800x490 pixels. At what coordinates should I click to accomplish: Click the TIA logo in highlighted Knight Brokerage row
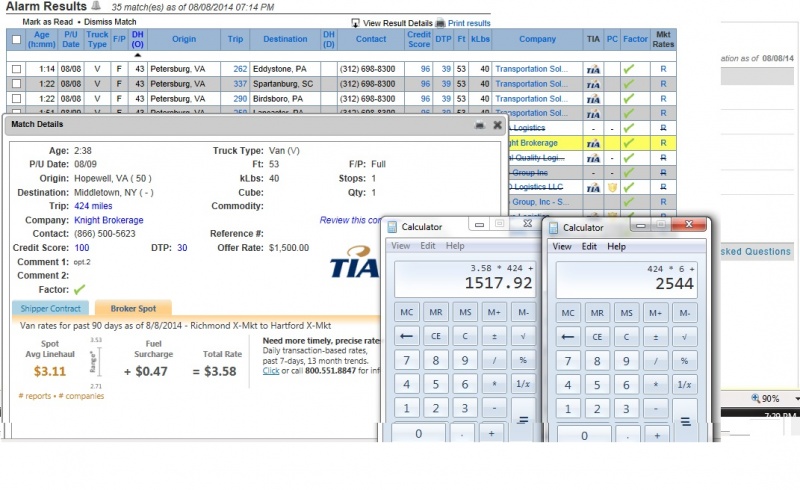(593, 143)
